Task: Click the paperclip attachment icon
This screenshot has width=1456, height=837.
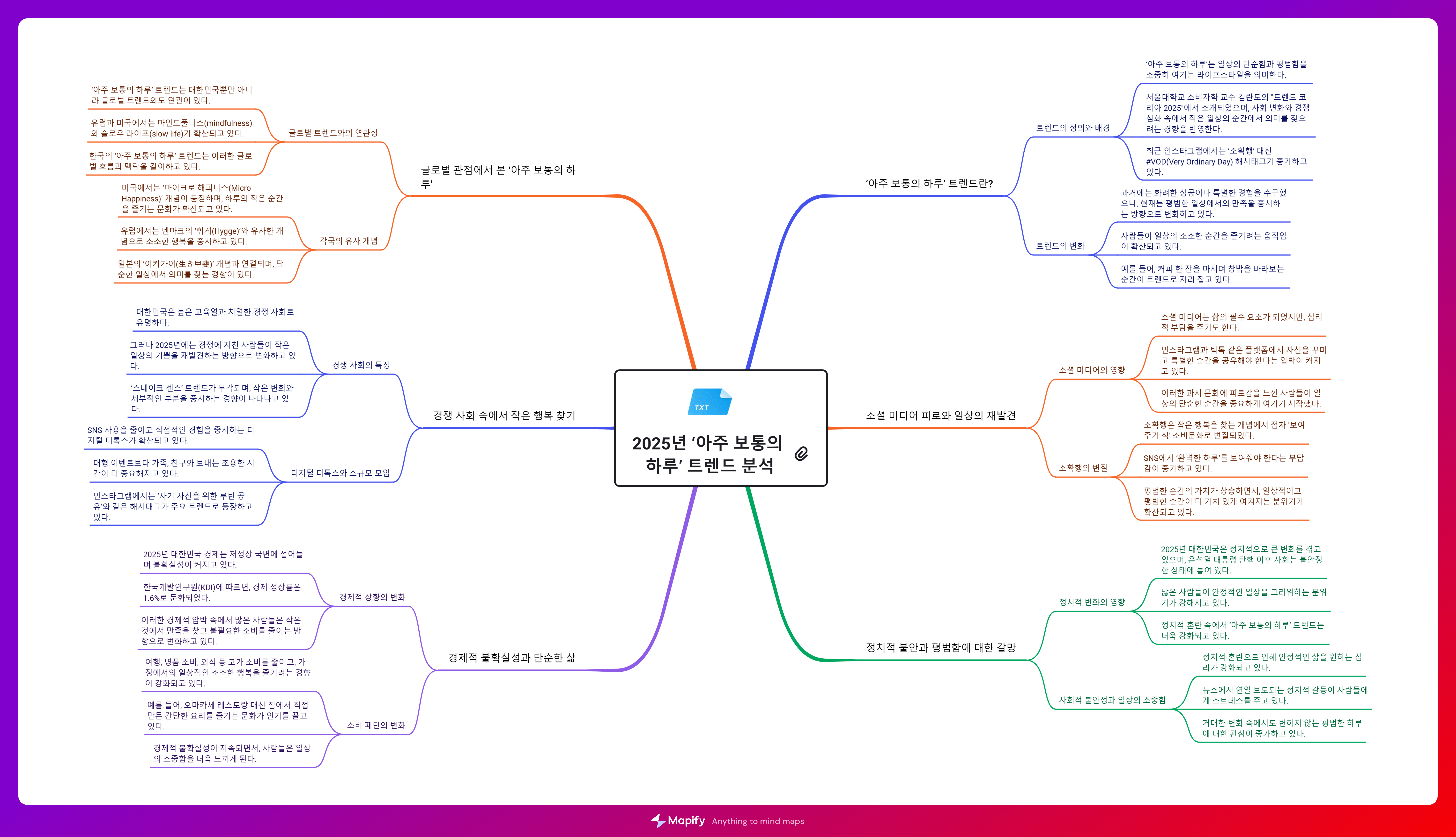Action: coord(801,454)
